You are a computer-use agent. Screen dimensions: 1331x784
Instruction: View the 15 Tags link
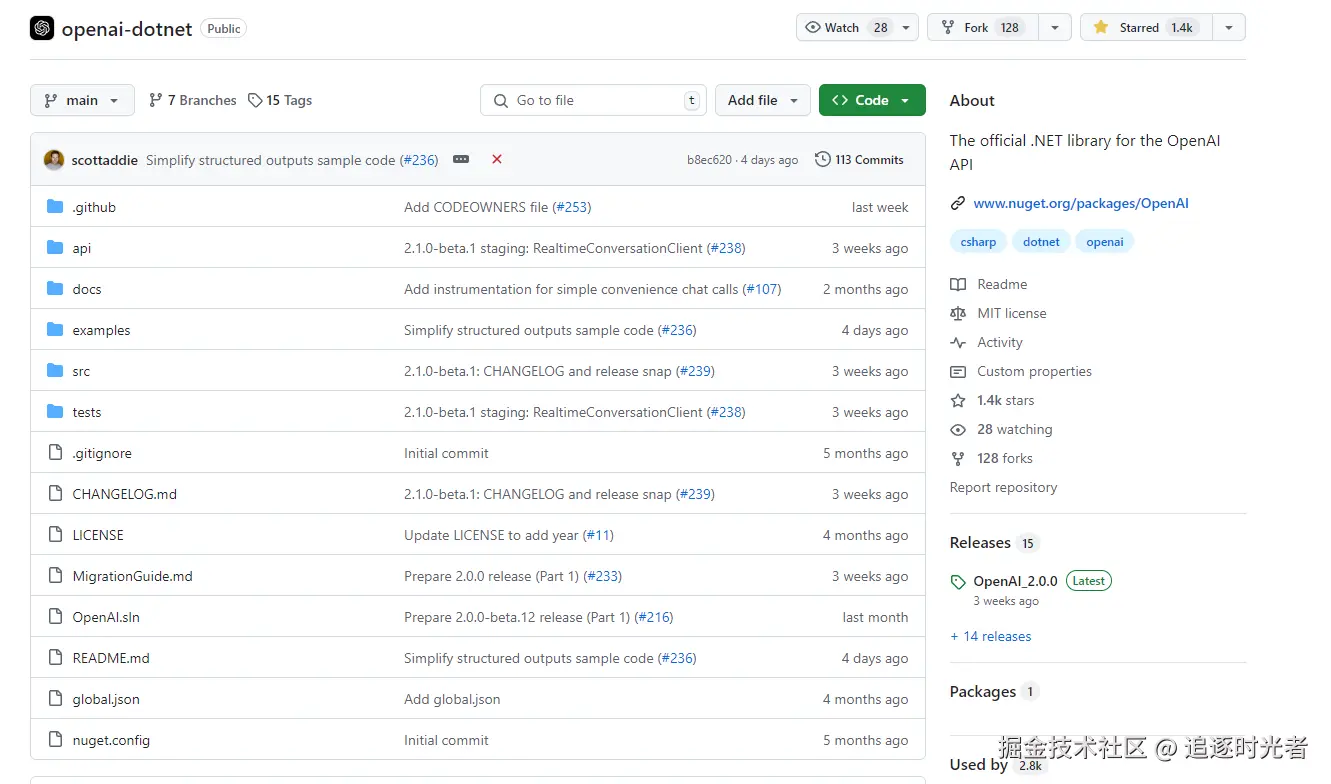click(280, 100)
